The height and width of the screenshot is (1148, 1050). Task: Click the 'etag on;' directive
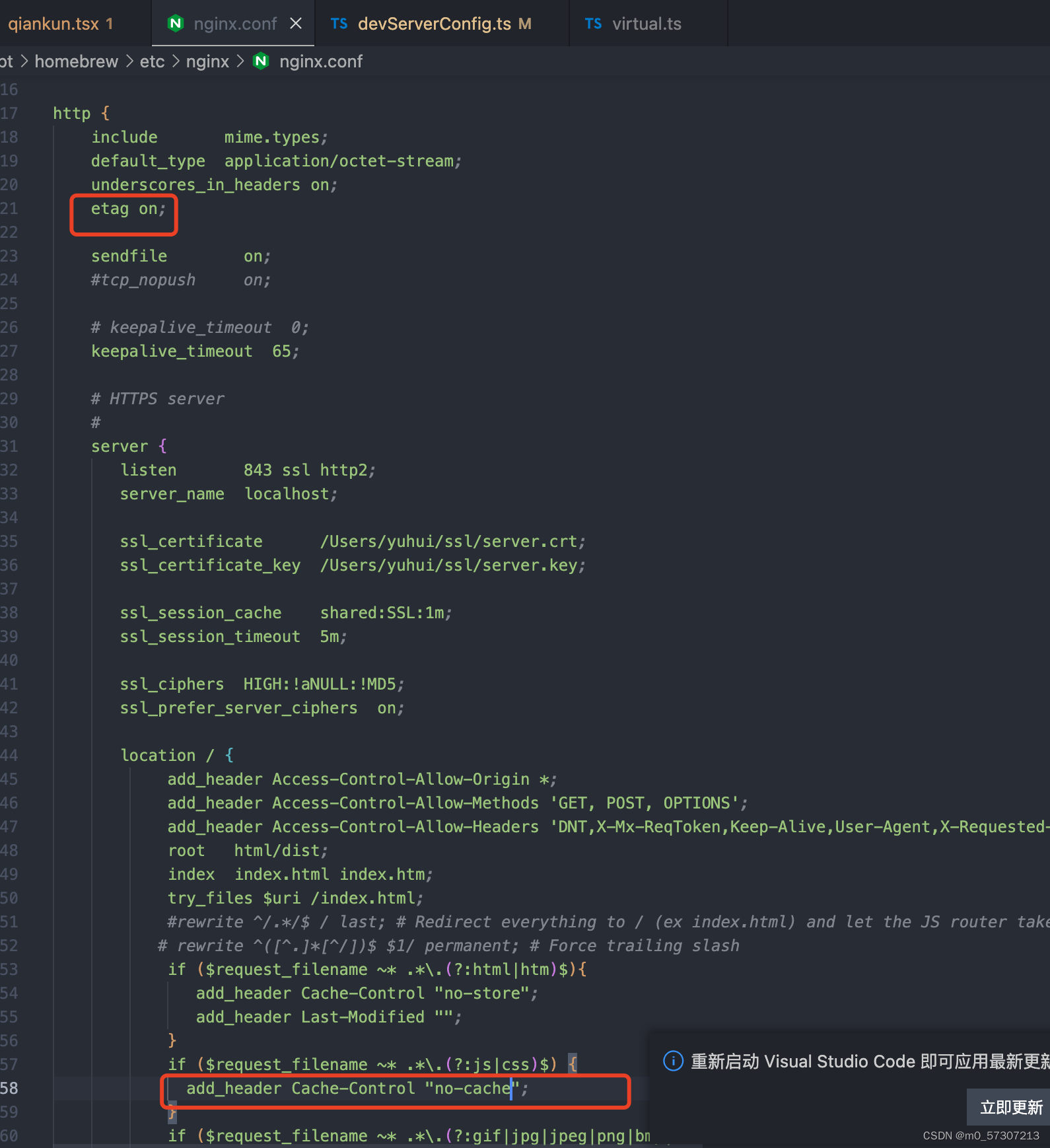pyautogui.click(x=129, y=209)
